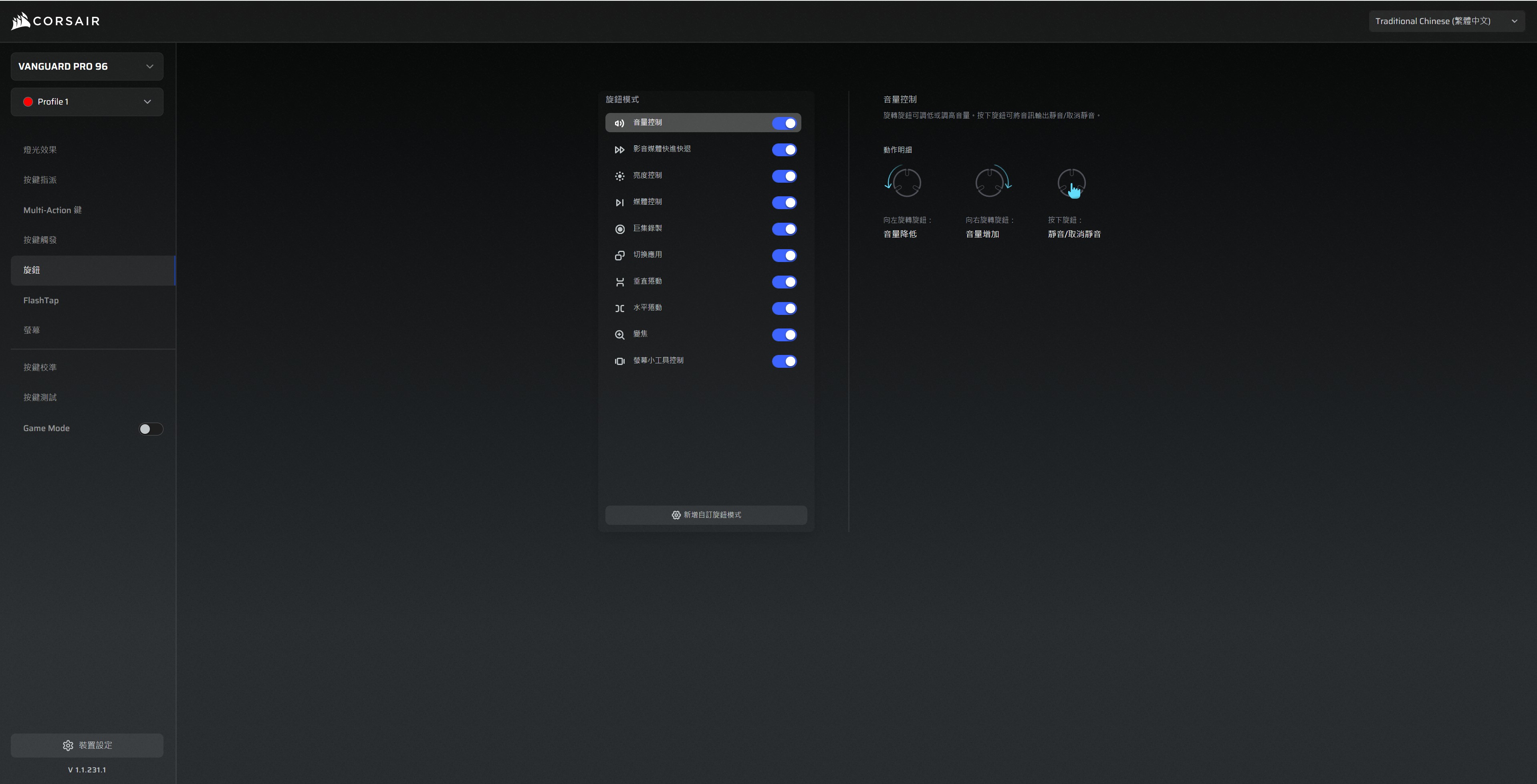Click the switch application icon
Image resolution: width=1537 pixels, height=784 pixels.
coord(619,255)
